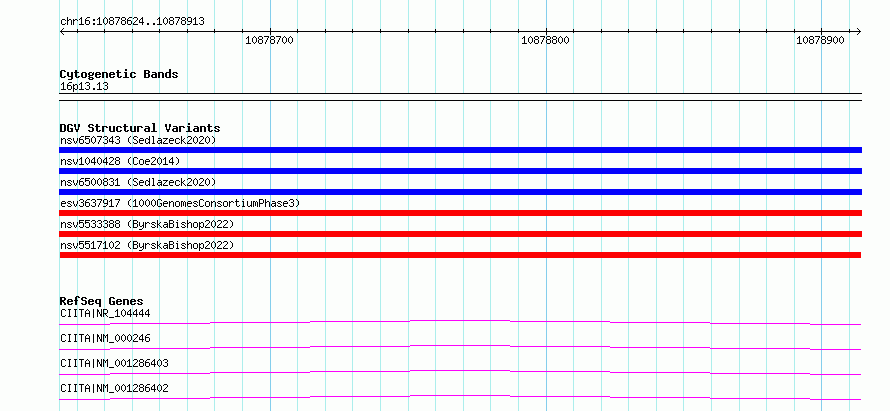
Task: Click the red bar for nsv5517102
Action: click(460, 255)
